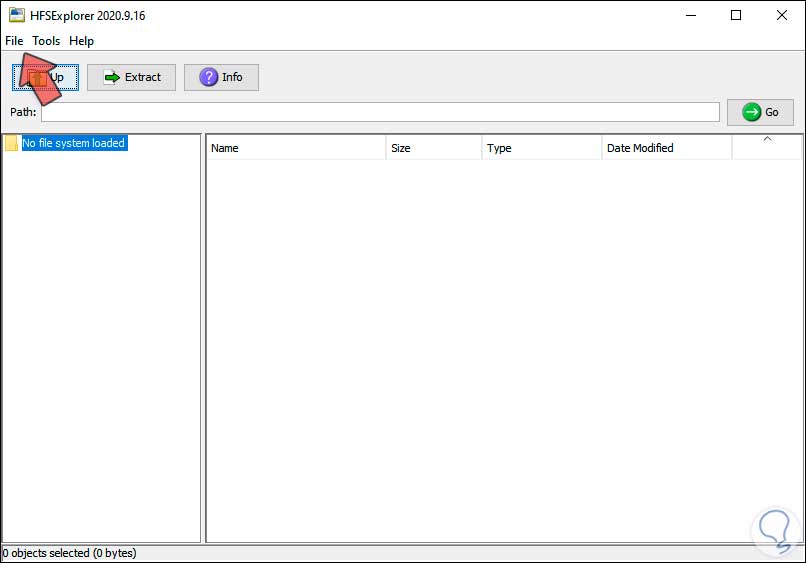
Task: Sort by the Size column header
Action: (x=433, y=148)
